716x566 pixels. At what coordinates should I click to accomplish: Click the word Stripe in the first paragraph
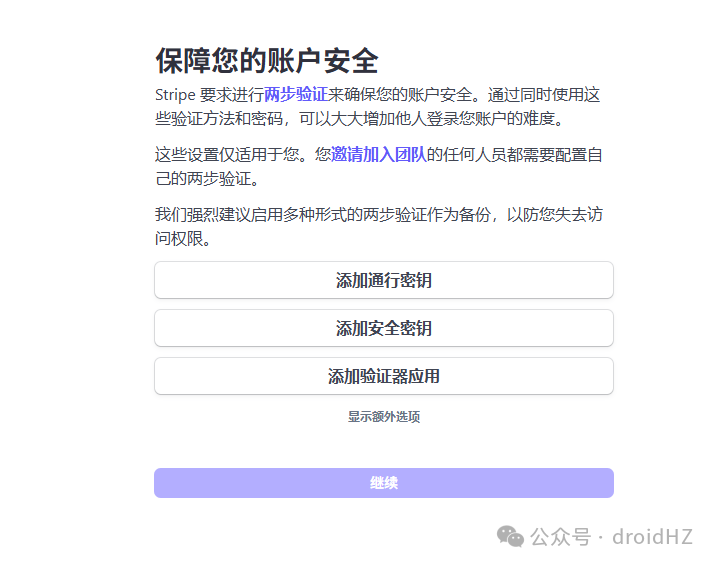[175, 95]
